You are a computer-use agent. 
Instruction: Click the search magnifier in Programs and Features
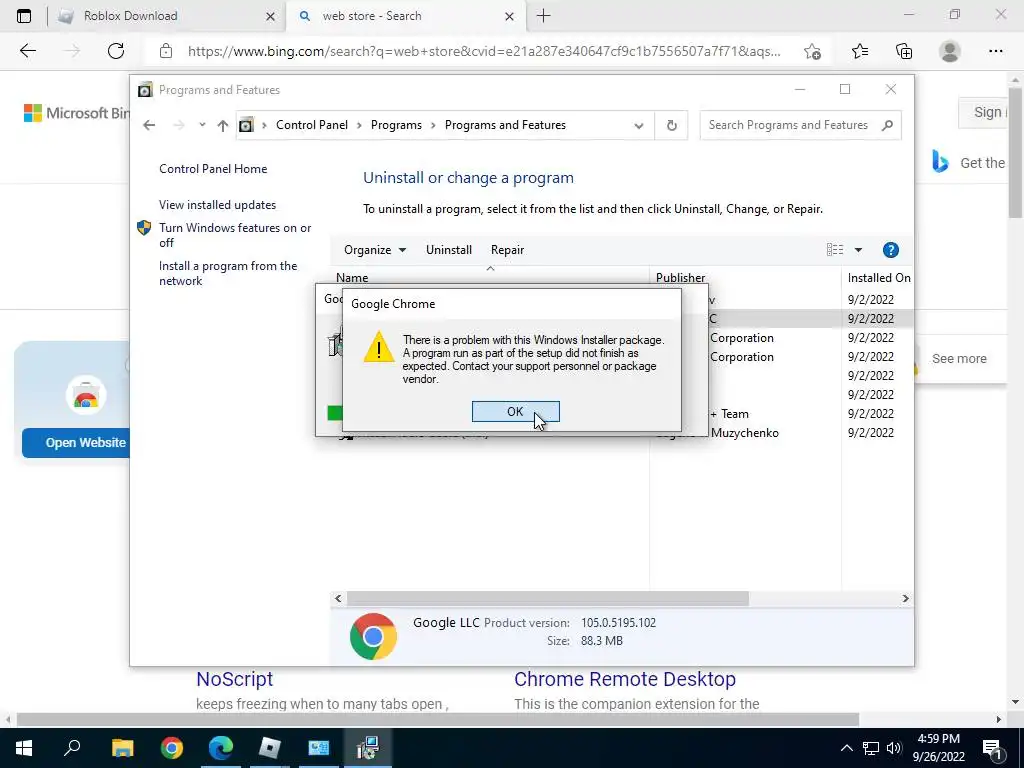(887, 125)
